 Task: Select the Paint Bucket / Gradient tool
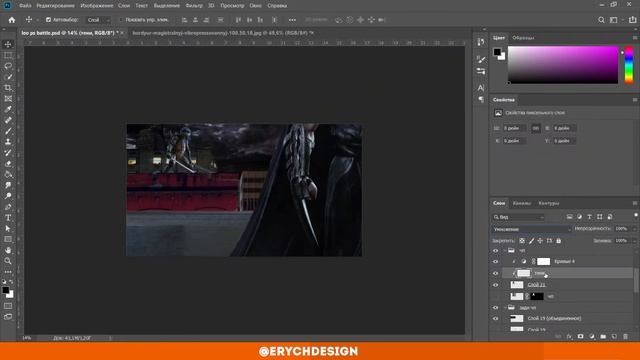pyautogui.click(x=8, y=174)
